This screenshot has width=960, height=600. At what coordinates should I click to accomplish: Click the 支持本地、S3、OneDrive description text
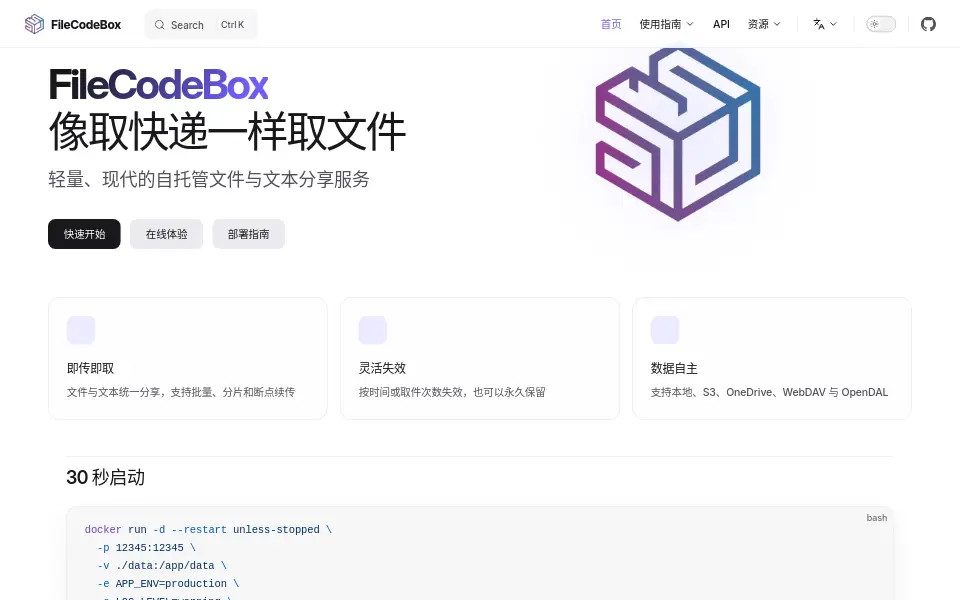769,392
